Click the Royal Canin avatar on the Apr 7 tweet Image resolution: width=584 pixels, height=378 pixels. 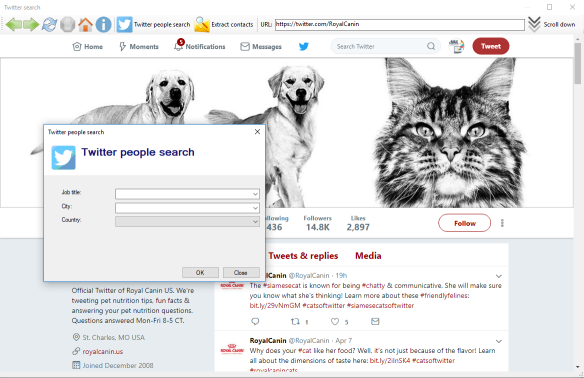point(232,349)
